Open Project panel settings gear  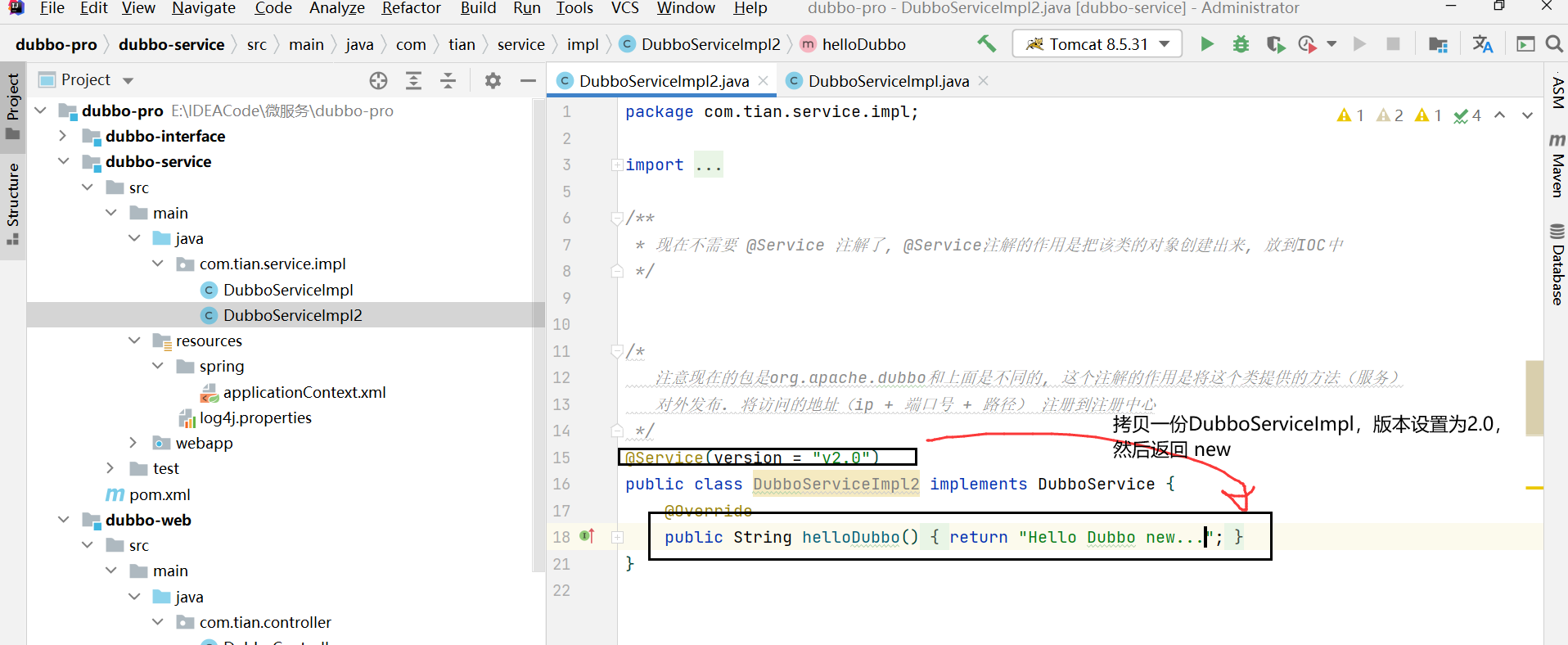pyautogui.click(x=493, y=80)
